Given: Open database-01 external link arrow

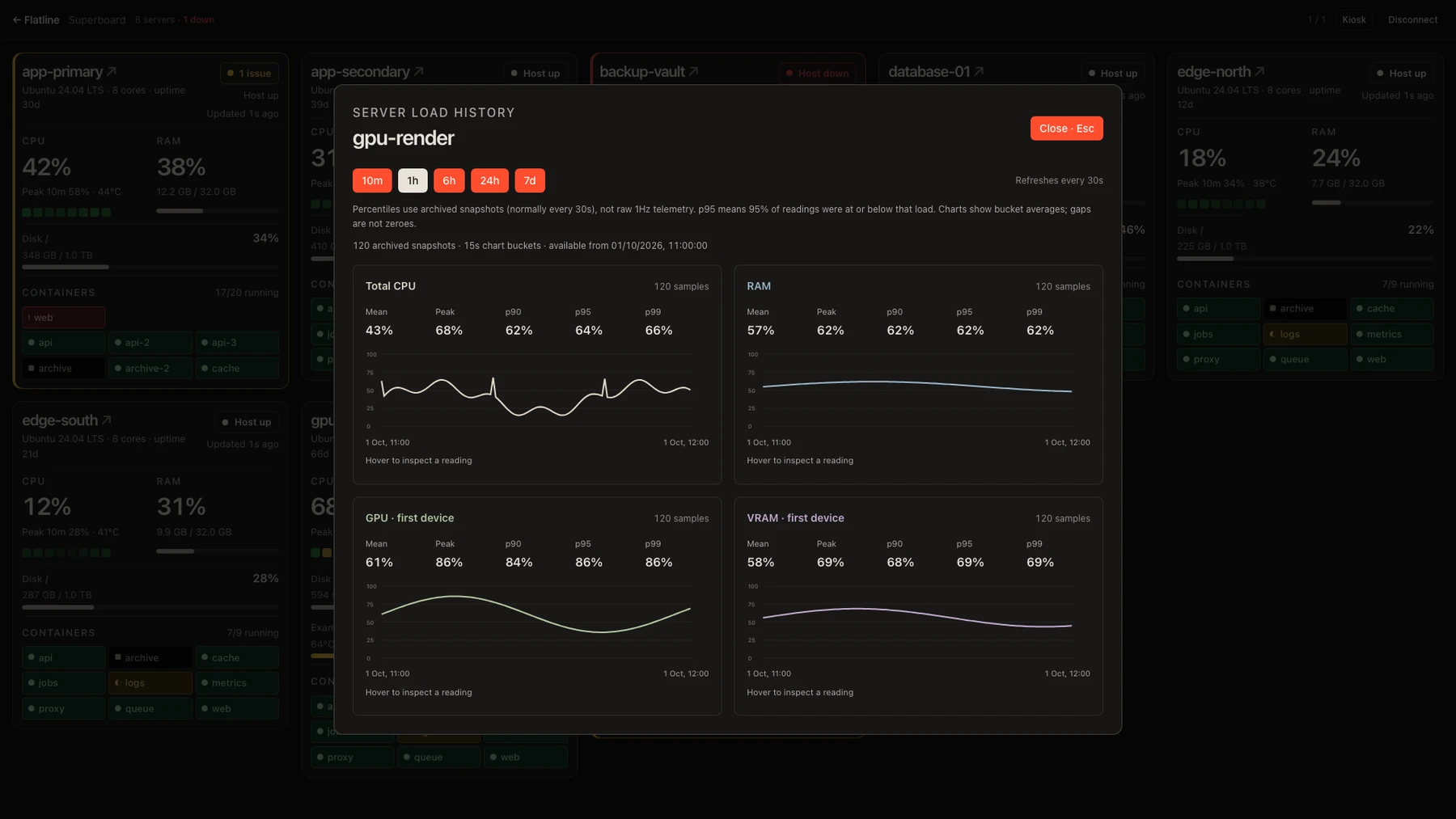Looking at the screenshot, I should tap(979, 71).
